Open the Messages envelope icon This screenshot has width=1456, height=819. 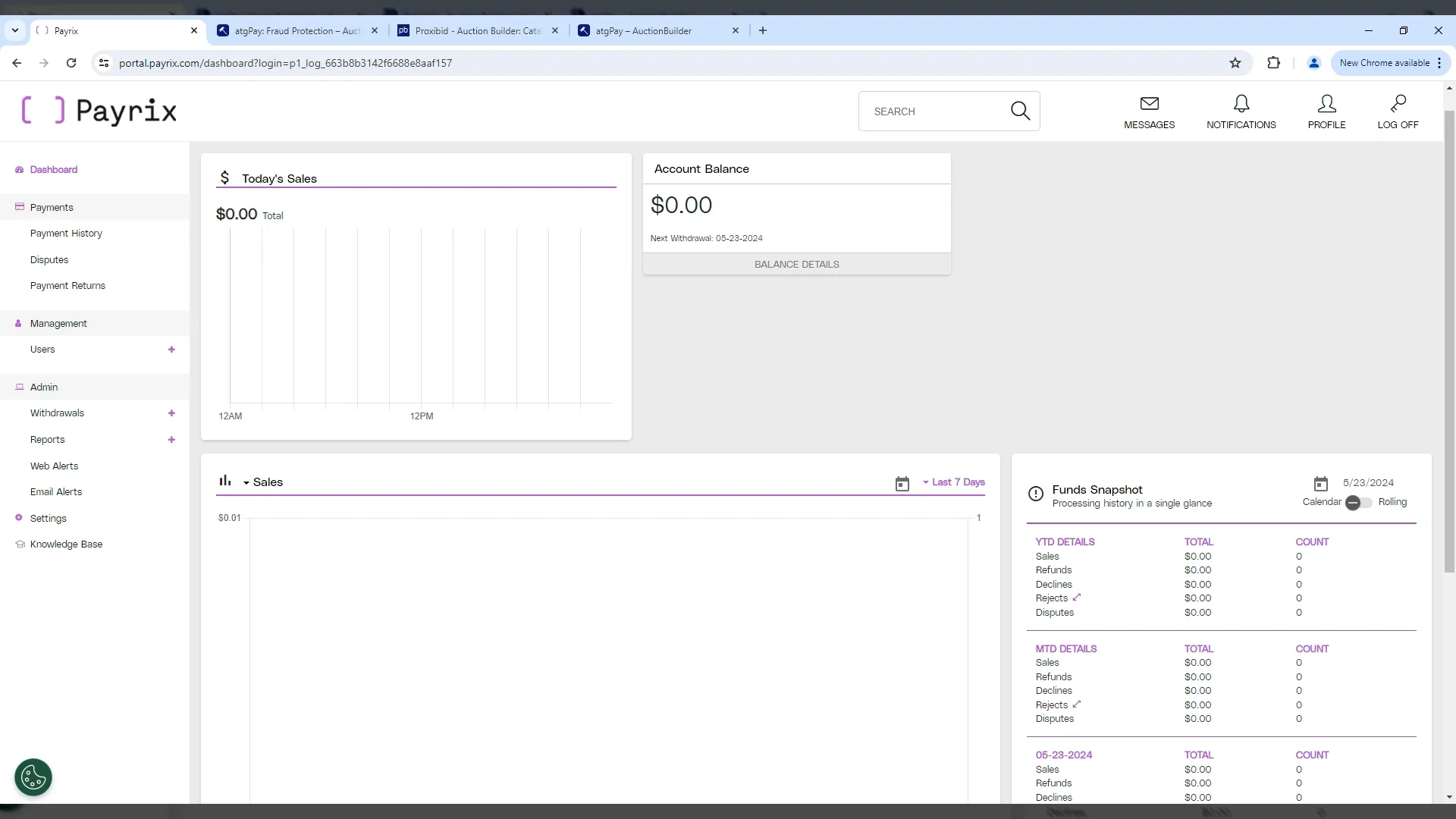point(1149,104)
